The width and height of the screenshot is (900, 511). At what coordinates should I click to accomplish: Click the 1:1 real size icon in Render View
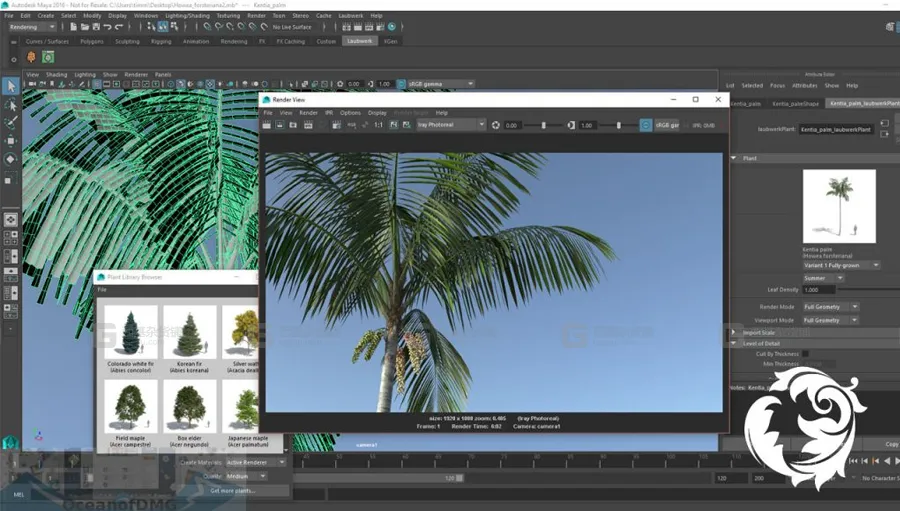coord(378,125)
